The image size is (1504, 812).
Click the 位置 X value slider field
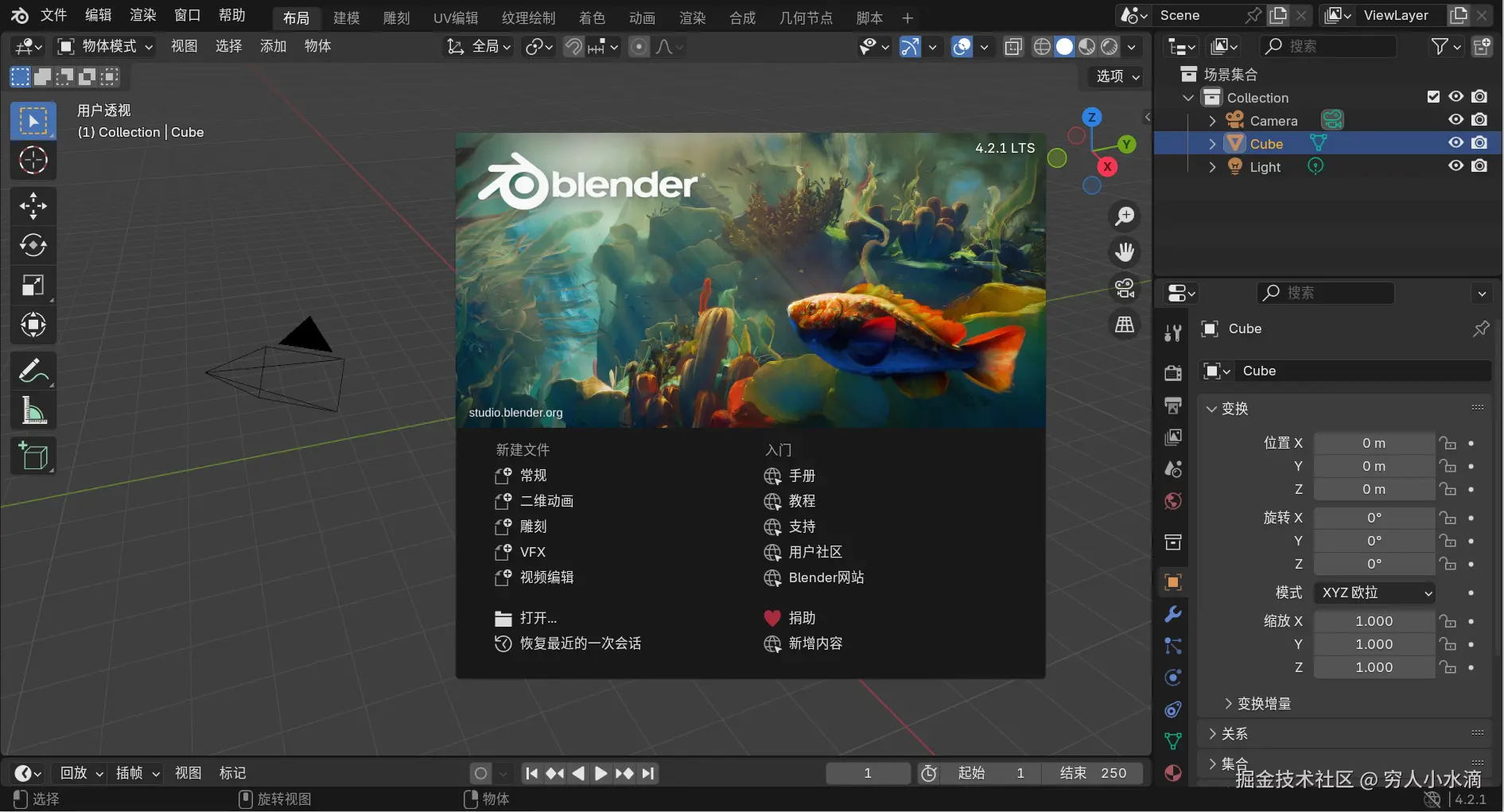coord(1374,443)
